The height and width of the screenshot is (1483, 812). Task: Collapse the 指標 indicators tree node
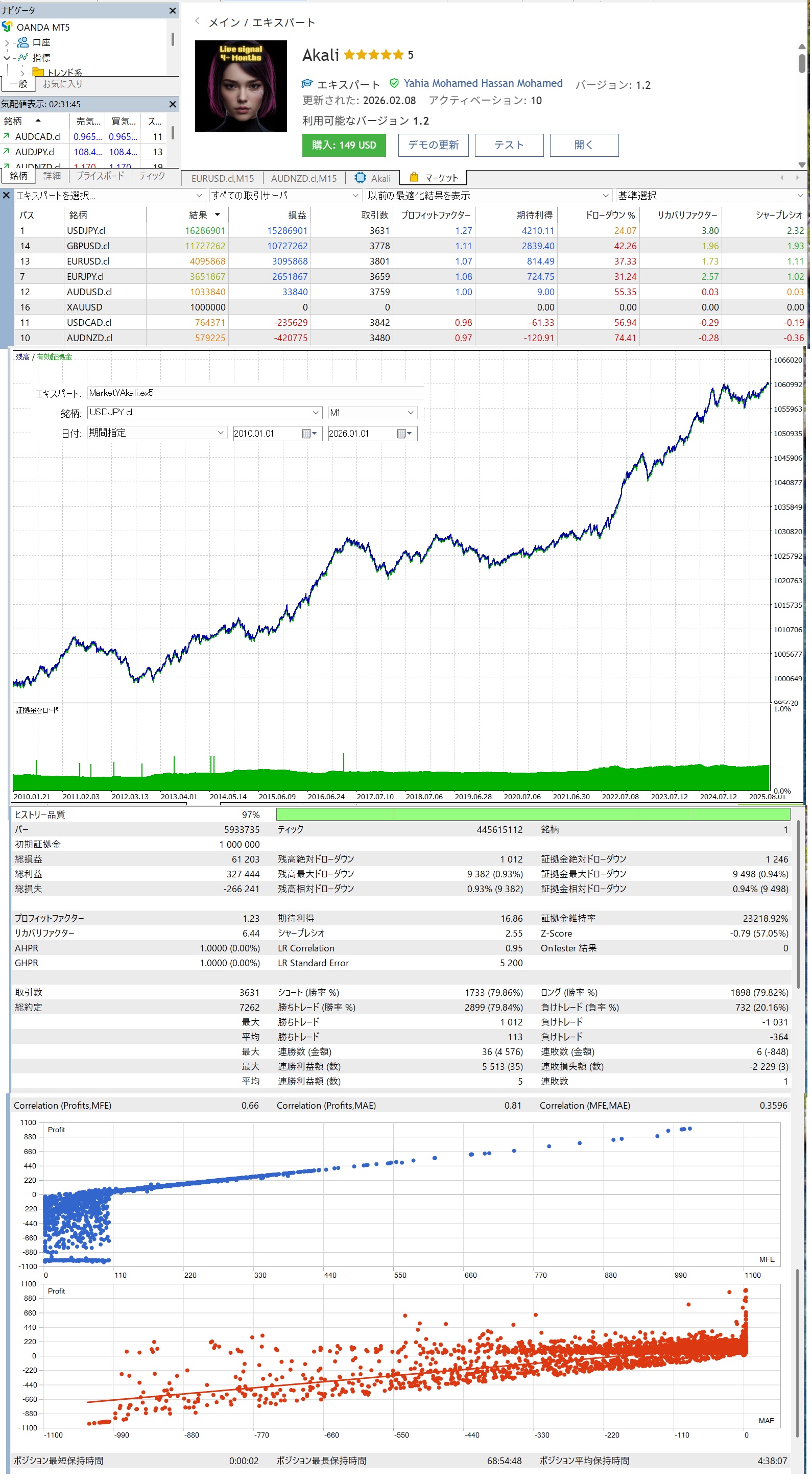pos(7,58)
